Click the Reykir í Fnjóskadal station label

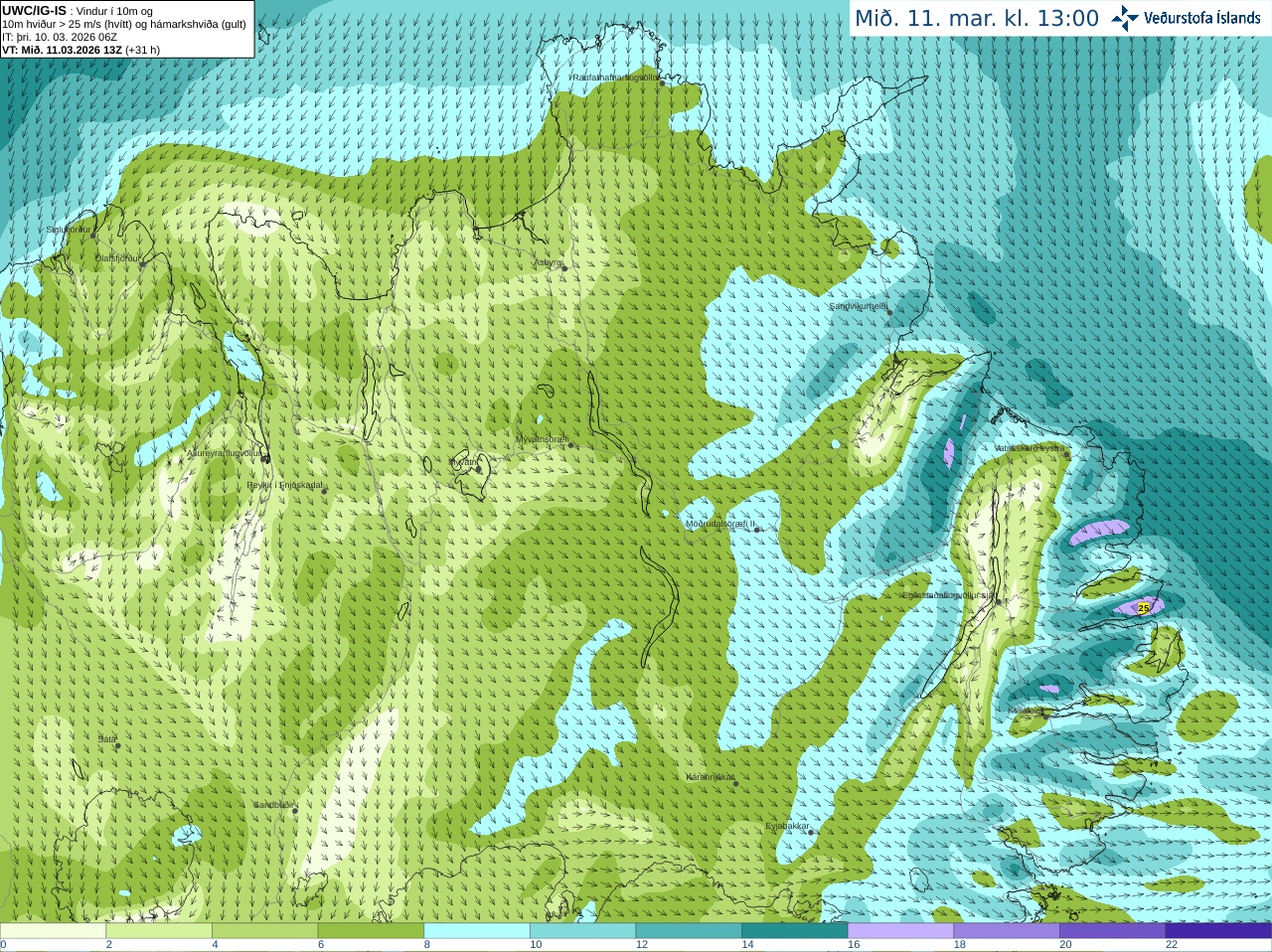pyautogui.click(x=285, y=485)
